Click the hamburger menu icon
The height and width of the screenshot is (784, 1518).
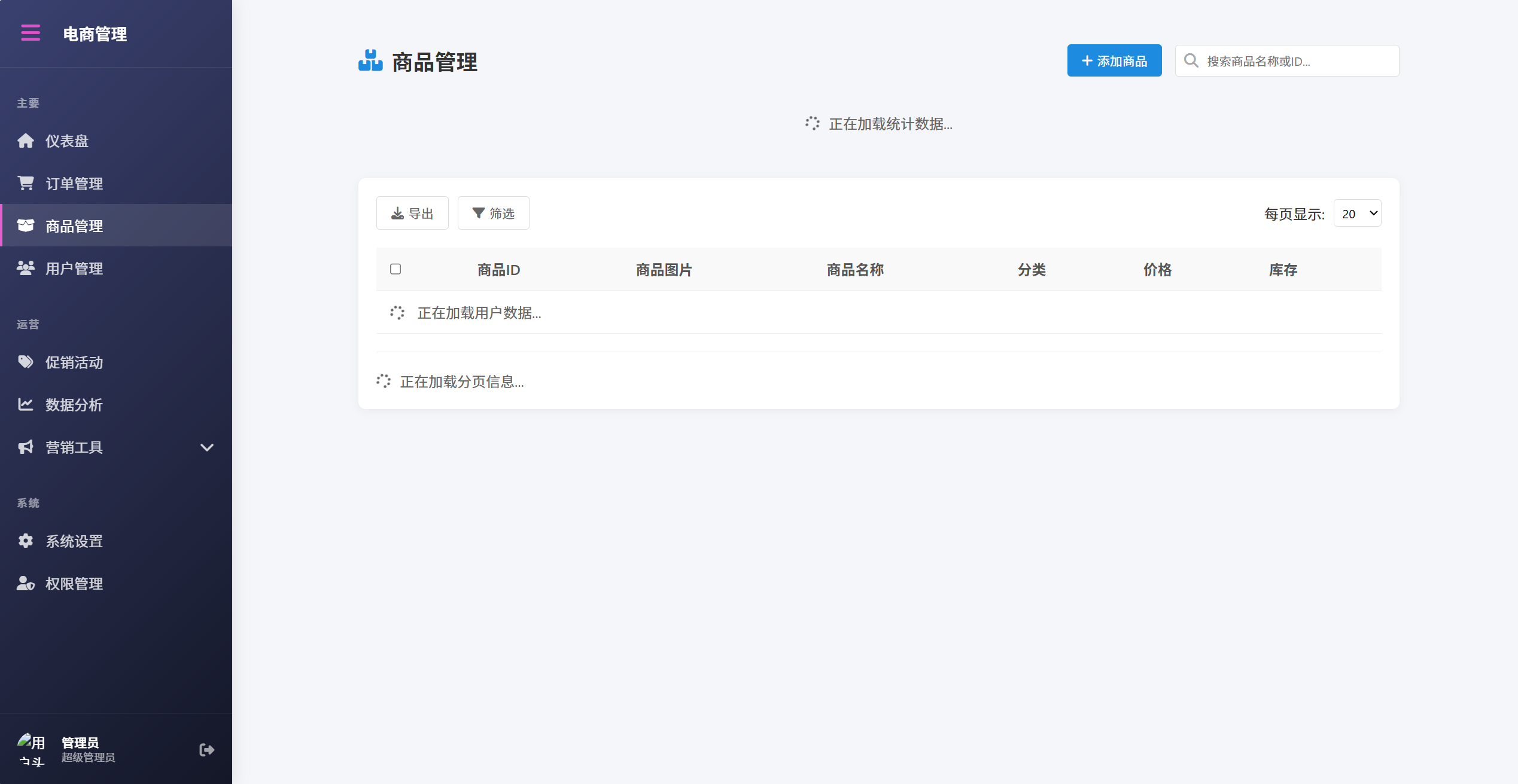(31, 33)
